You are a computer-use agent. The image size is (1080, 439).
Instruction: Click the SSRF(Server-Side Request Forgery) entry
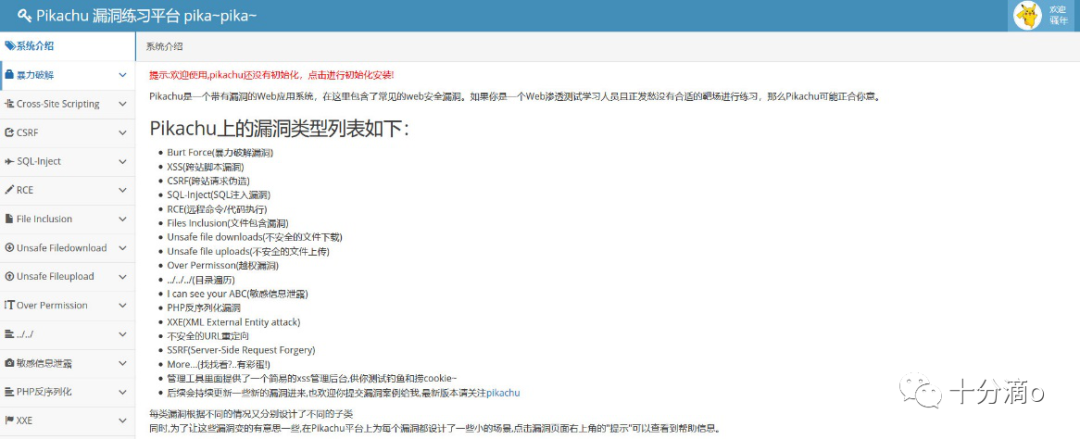(x=241, y=350)
